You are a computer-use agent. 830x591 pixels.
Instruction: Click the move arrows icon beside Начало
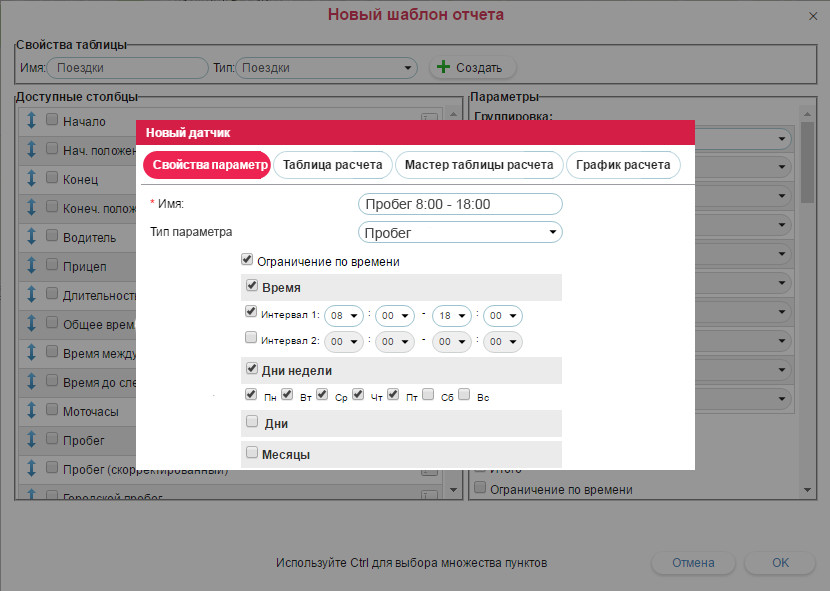pyautogui.click(x=32, y=121)
